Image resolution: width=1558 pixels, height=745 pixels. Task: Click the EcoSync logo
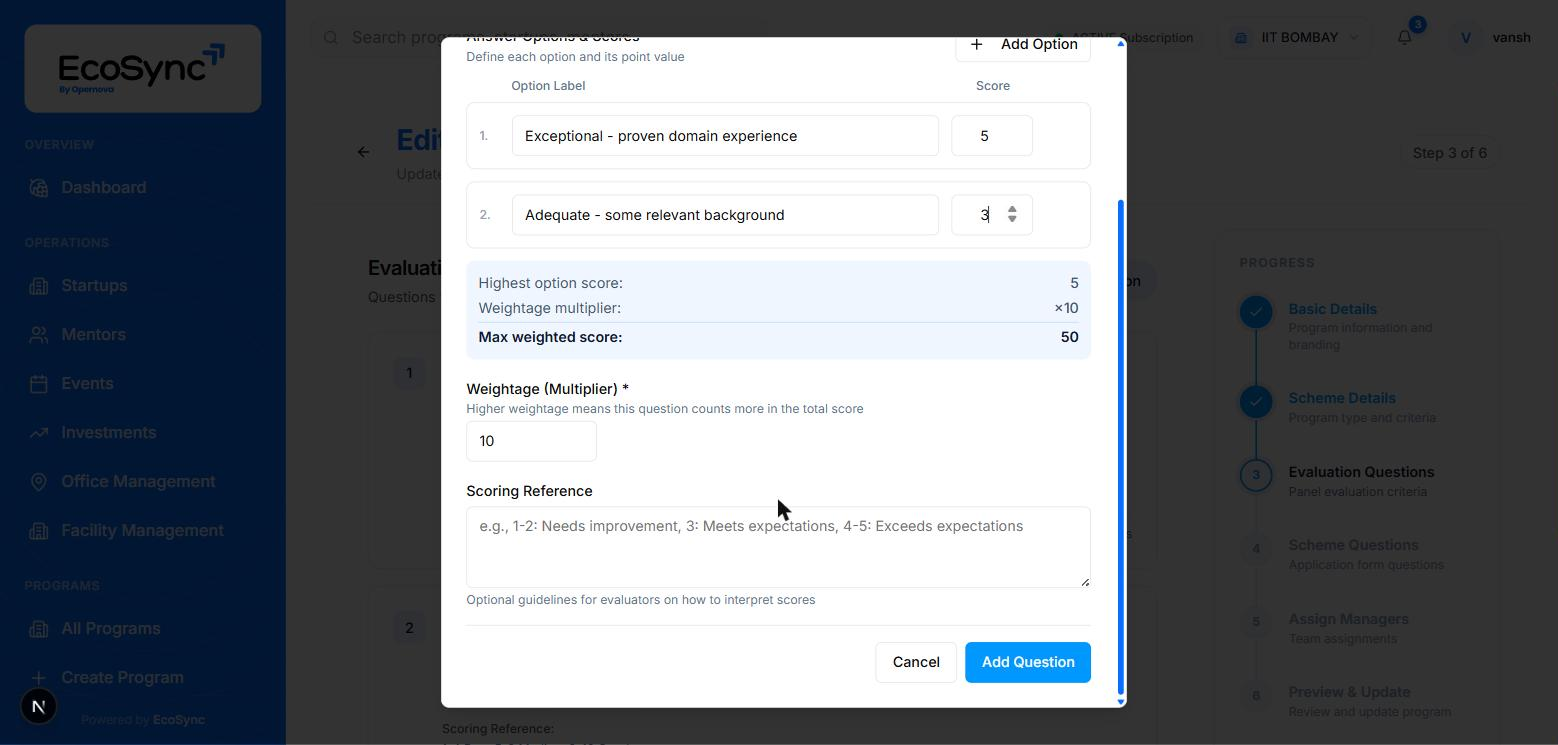[142, 69]
